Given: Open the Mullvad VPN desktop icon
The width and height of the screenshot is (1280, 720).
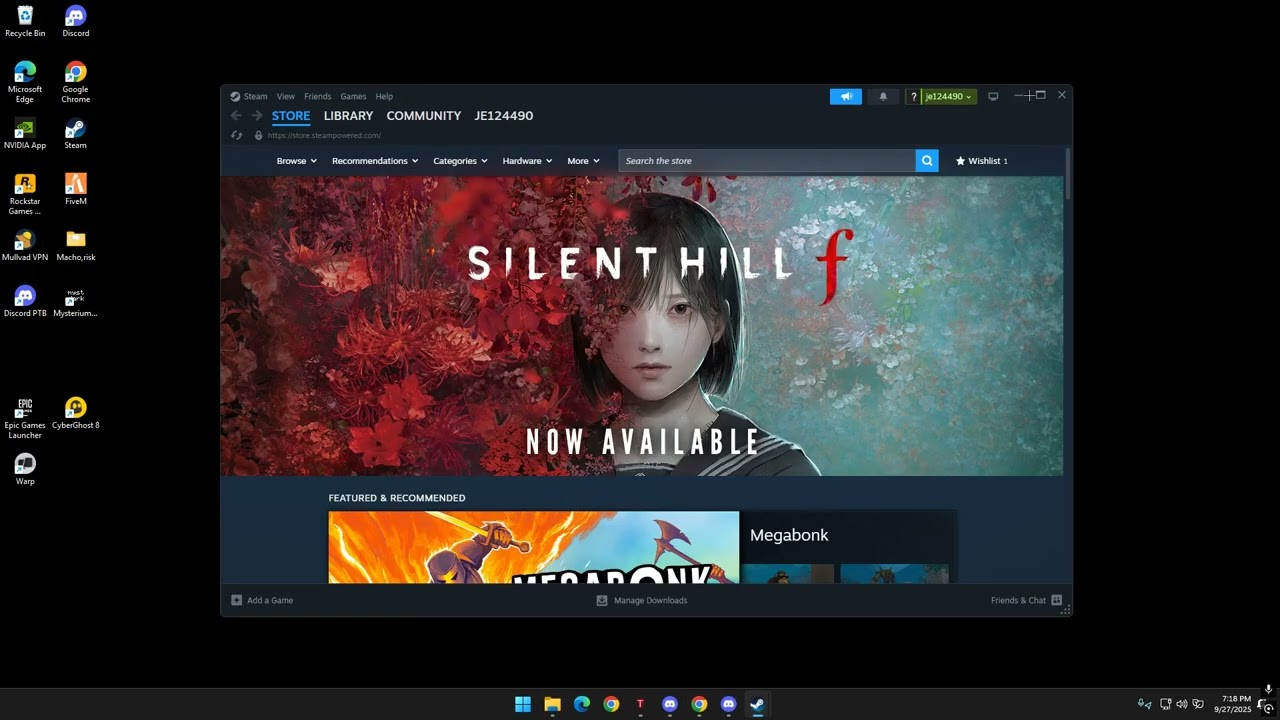Looking at the screenshot, I should 25,245.
